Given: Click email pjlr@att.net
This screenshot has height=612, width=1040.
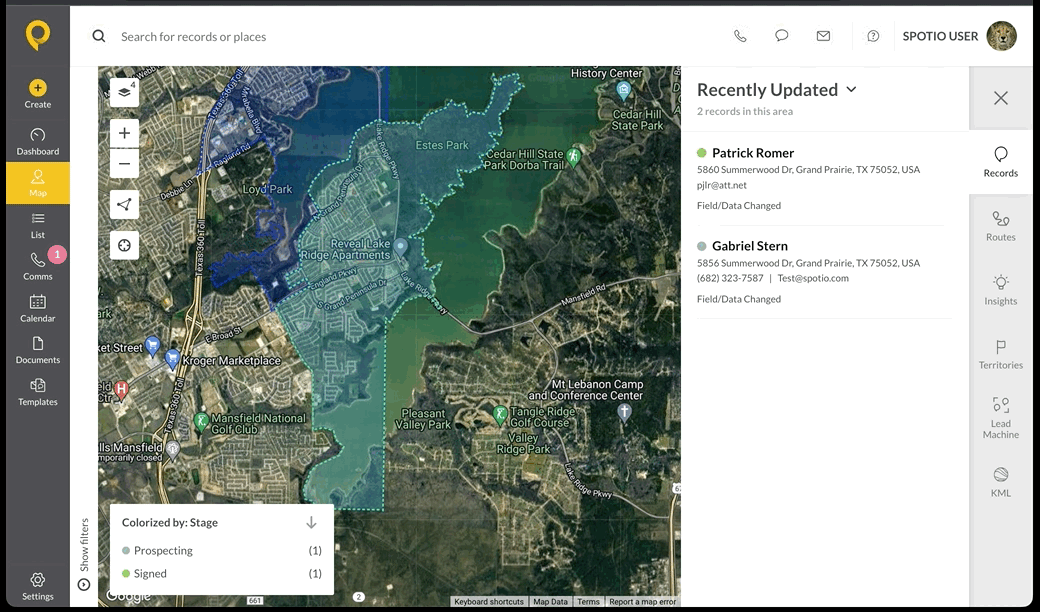Looking at the screenshot, I should [x=722, y=186].
